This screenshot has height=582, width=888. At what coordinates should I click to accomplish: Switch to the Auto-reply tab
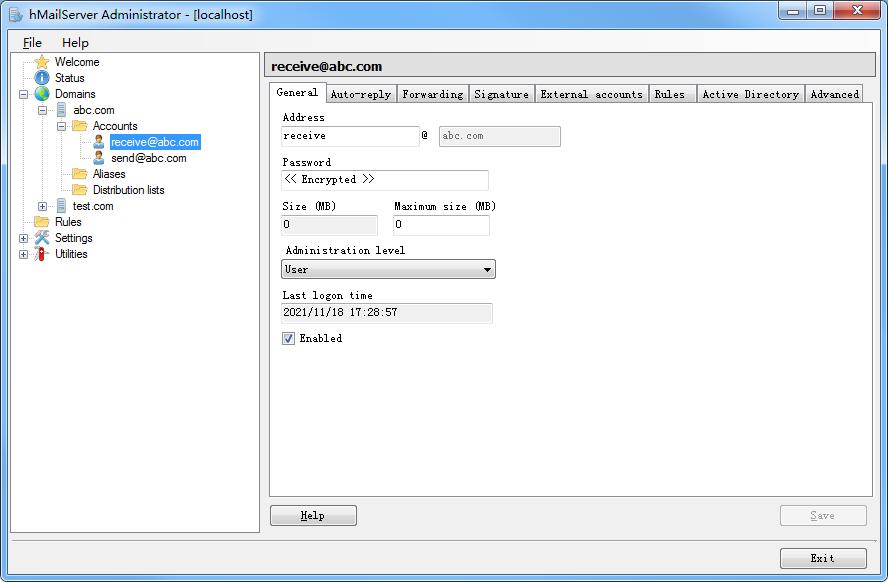tap(361, 94)
